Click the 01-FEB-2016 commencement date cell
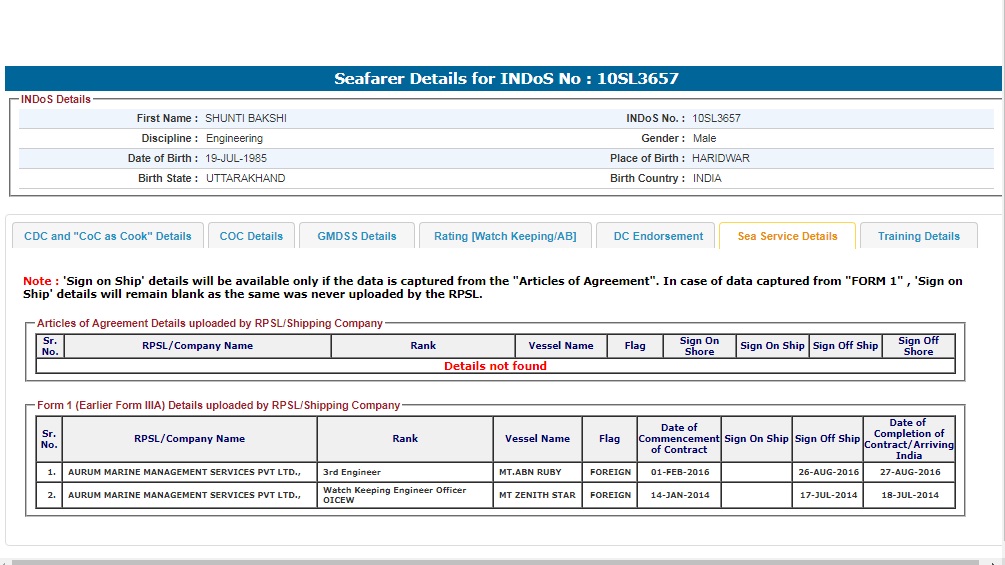This screenshot has height=565, width=1005. click(x=679, y=472)
